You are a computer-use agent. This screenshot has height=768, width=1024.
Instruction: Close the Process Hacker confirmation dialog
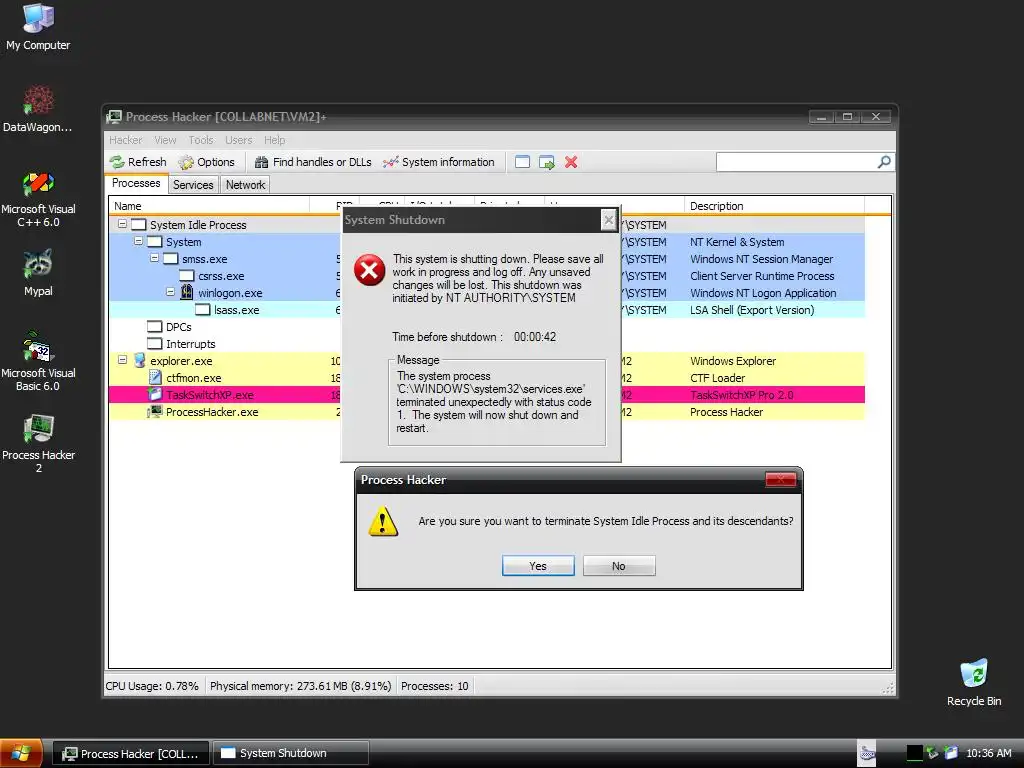coord(781,480)
